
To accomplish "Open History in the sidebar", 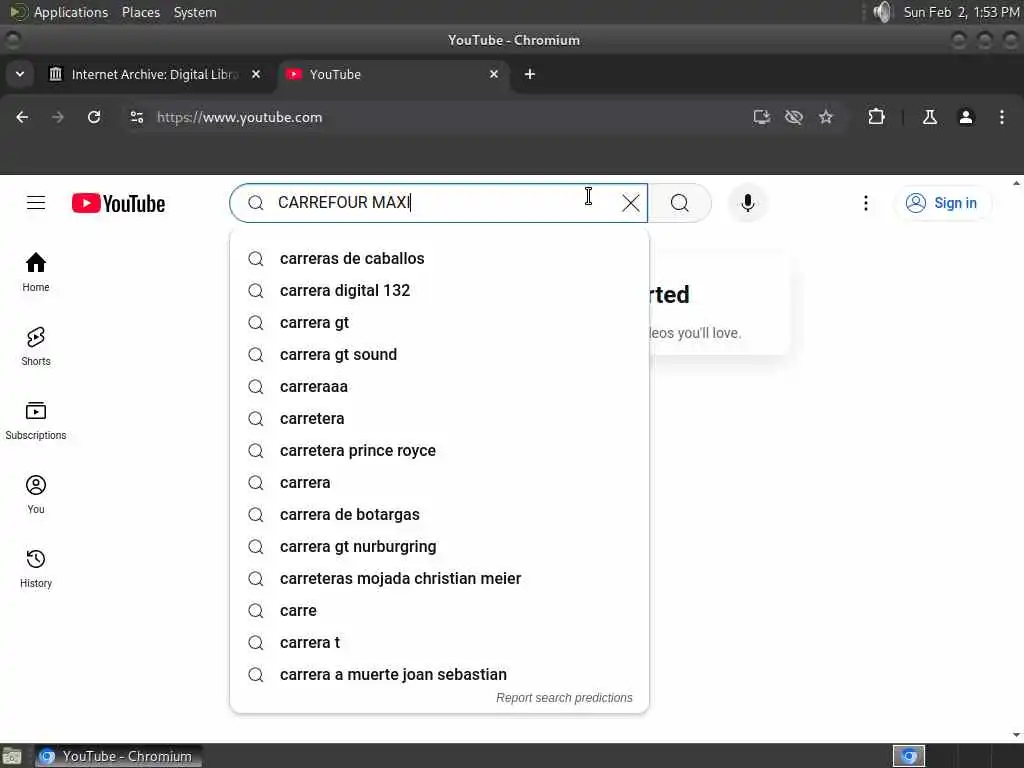I will coord(36,568).
